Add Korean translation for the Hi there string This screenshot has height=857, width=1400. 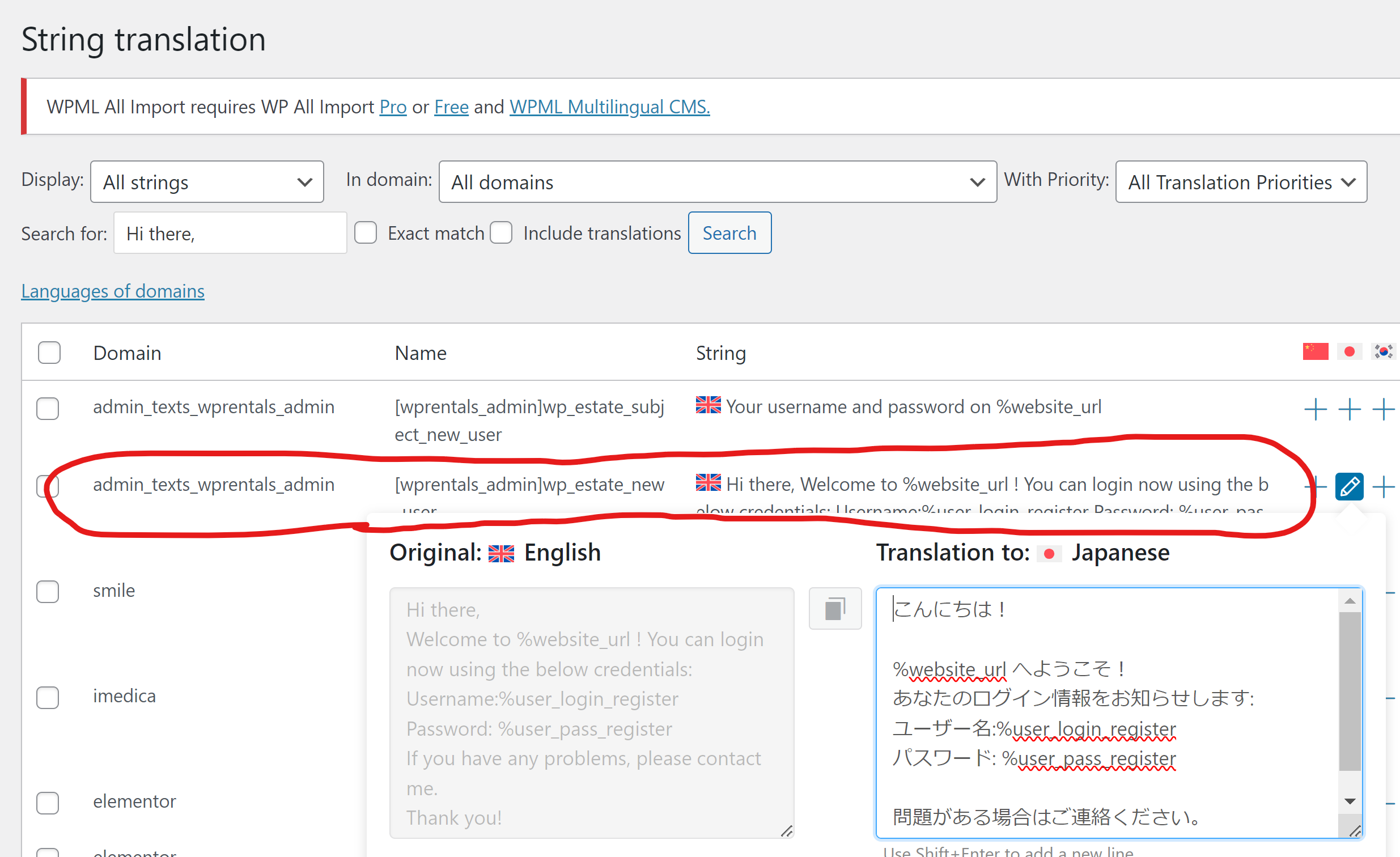[x=1384, y=486]
